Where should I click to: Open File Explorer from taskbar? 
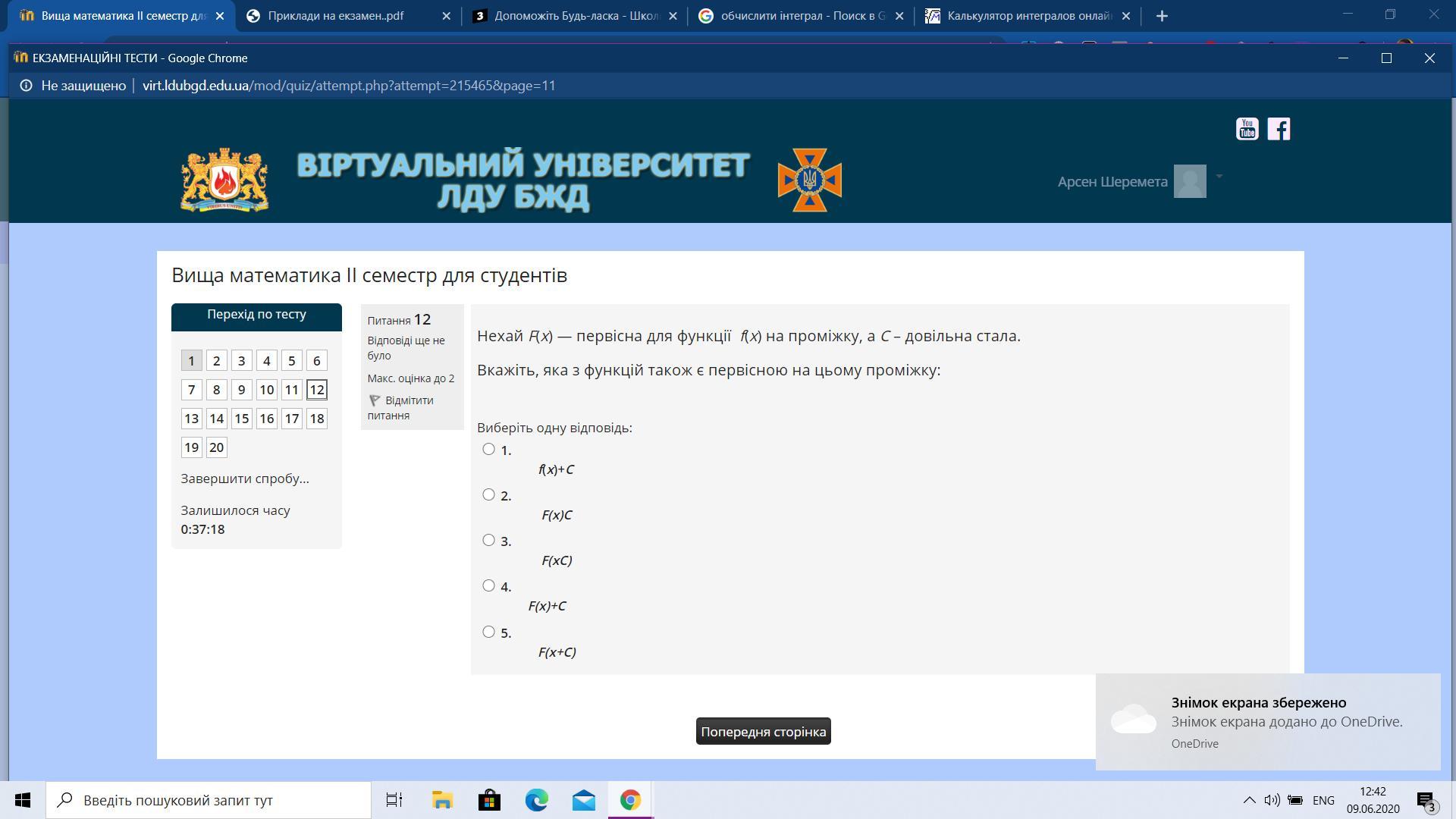pos(442,800)
